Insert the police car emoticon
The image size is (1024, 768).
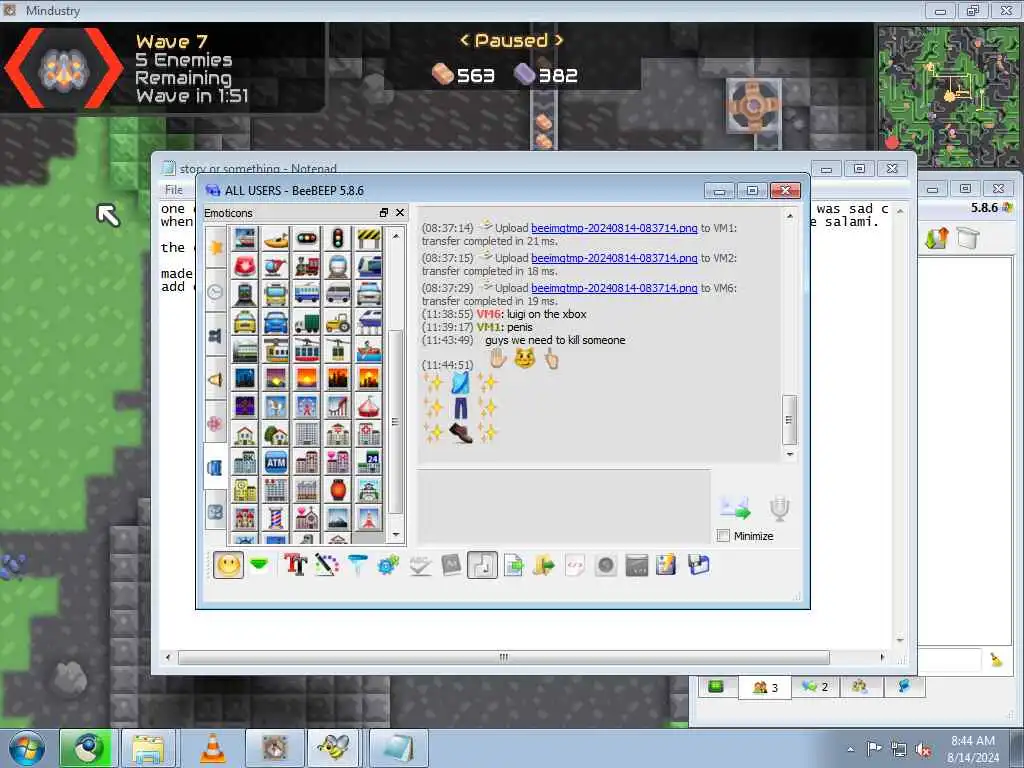point(369,294)
